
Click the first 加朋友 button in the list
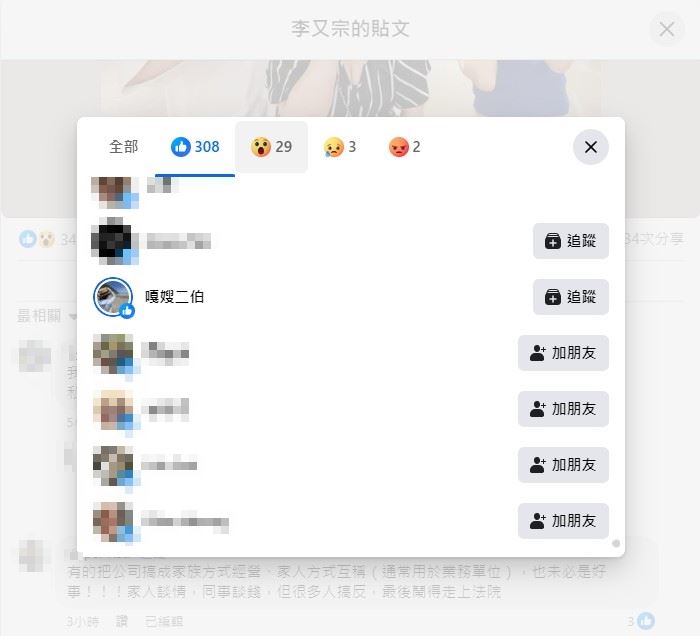click(563, 353)
